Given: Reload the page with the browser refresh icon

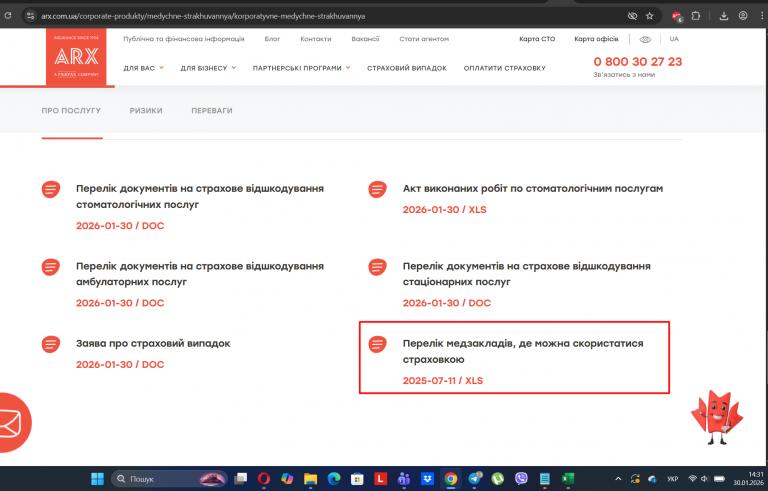Looking at the screenshot, I should (7, 16).
